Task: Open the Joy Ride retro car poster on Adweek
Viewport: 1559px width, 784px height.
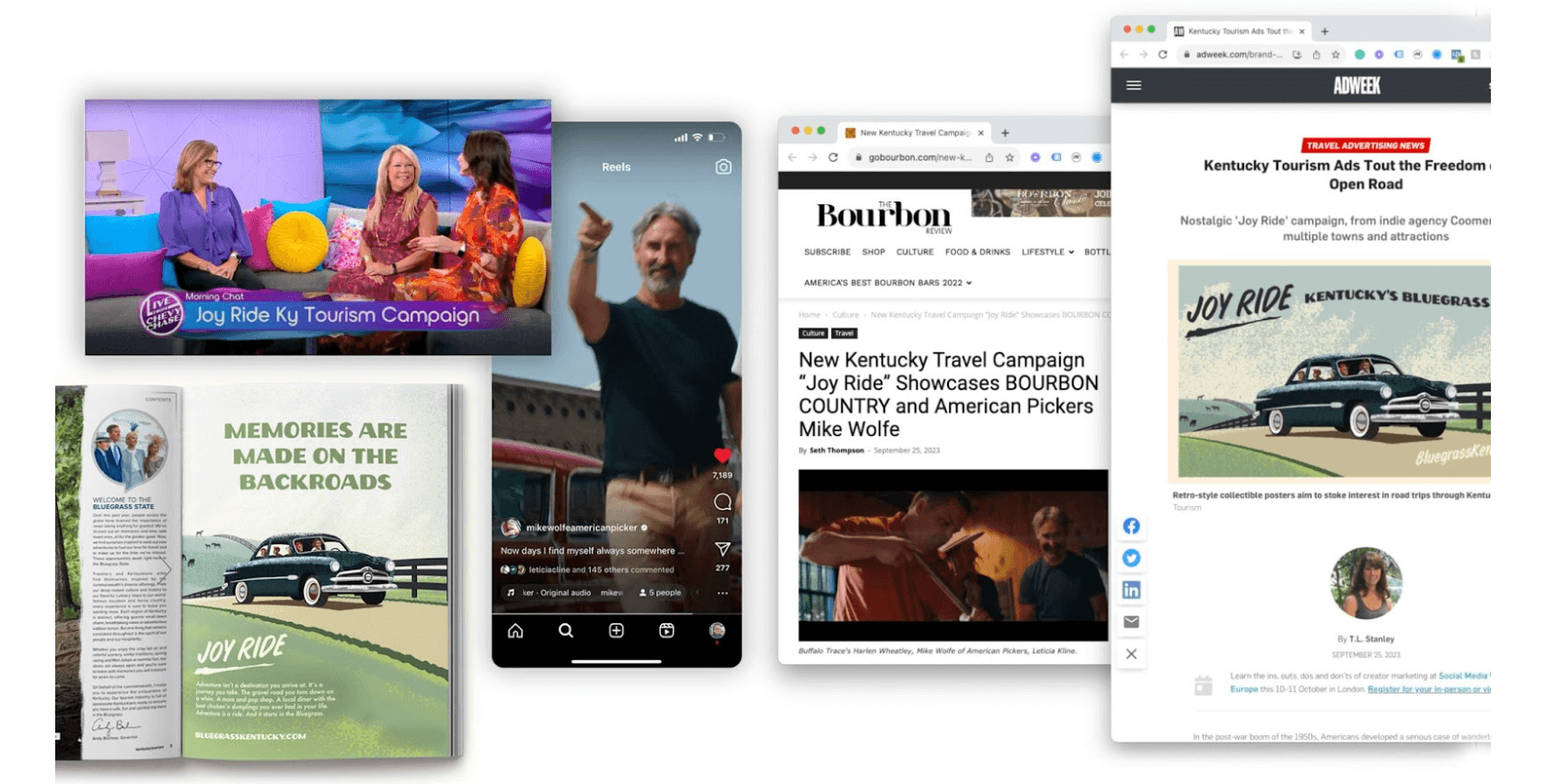Action: coord(1334,371)
